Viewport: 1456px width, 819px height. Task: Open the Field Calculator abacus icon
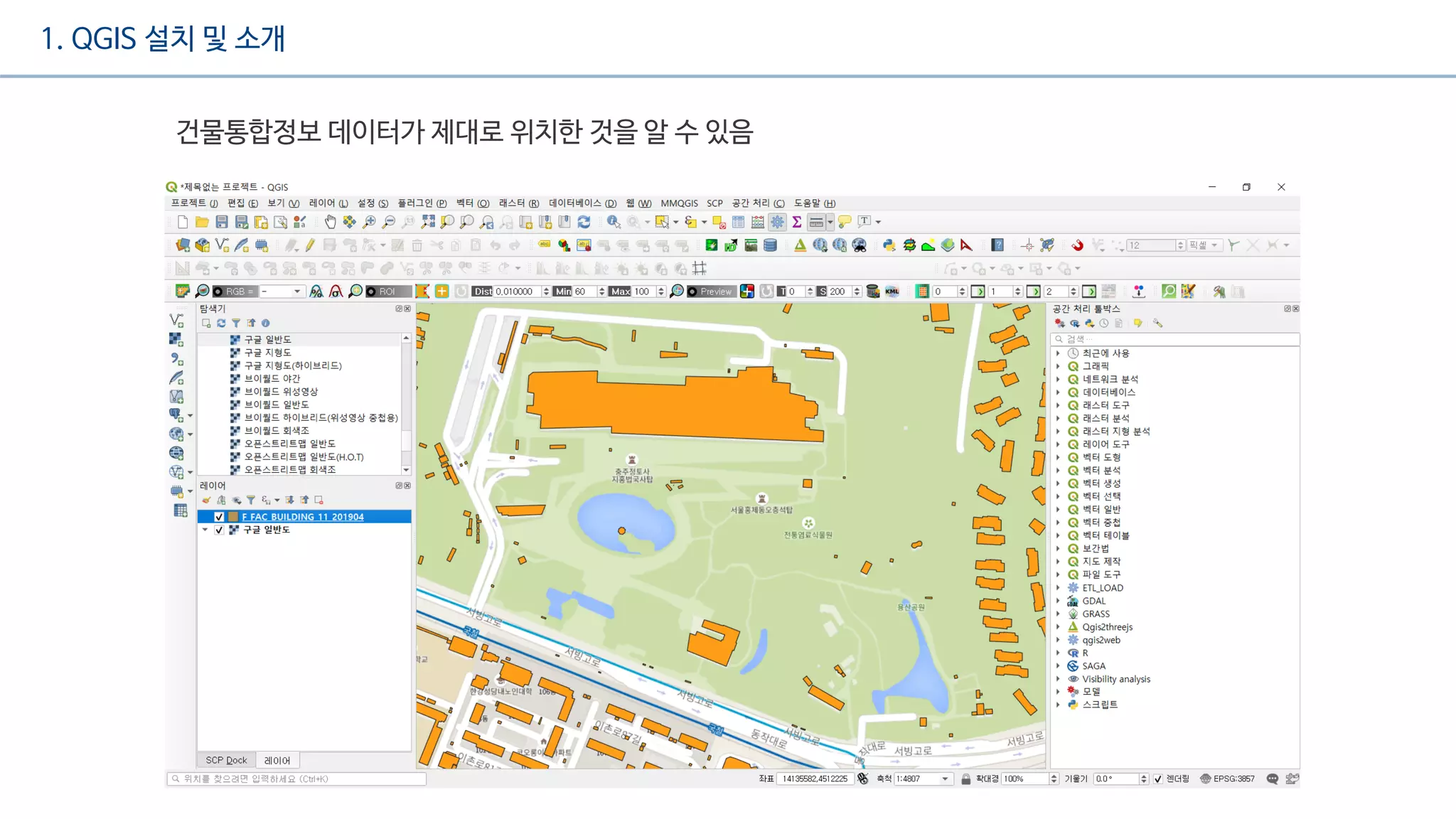click(758, 223)
